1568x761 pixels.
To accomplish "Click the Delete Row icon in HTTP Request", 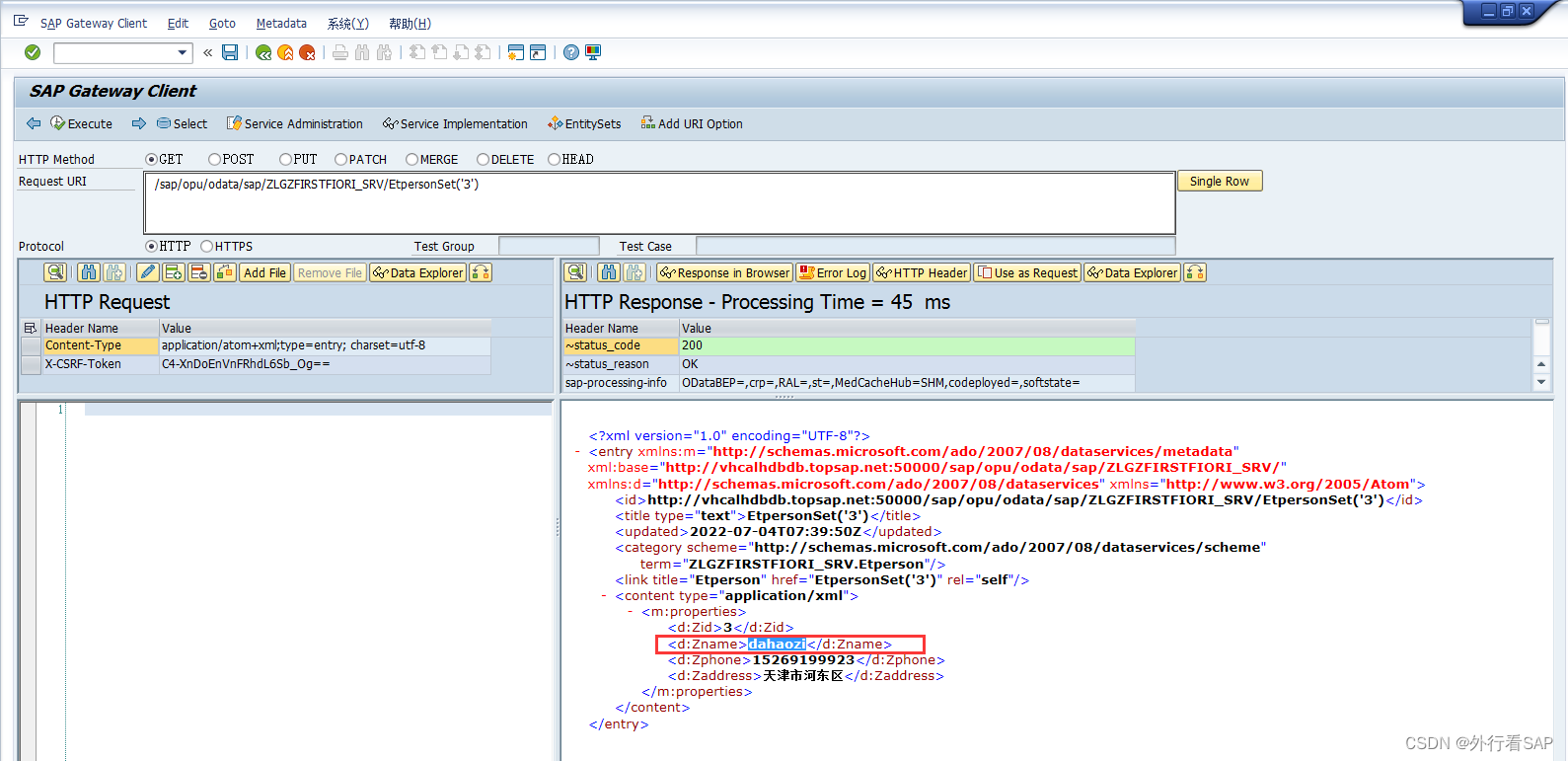I will 199,272.
